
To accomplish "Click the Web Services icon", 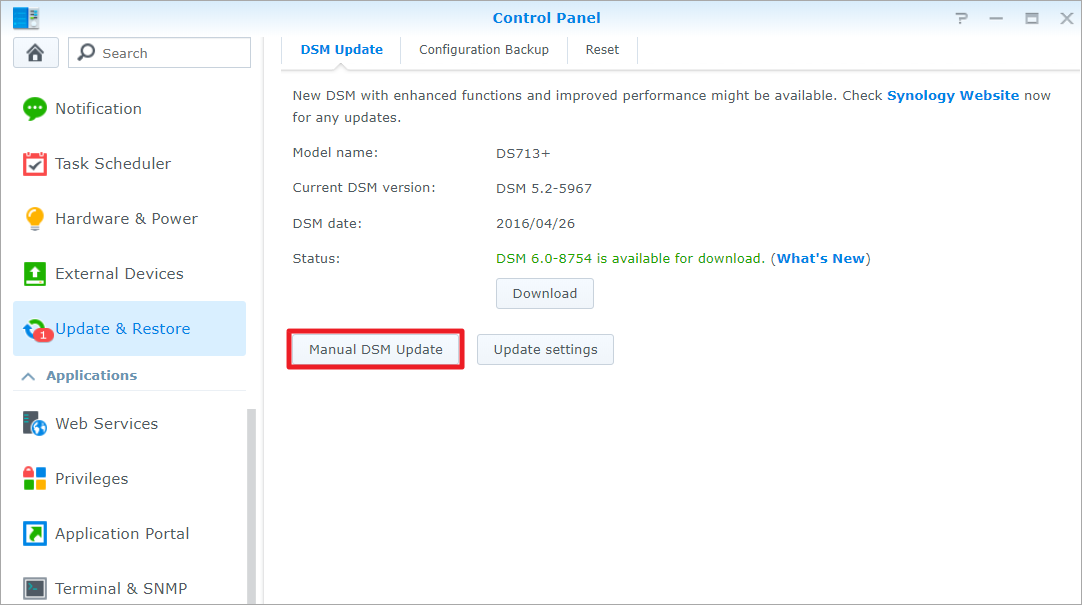I will [35, 424].
